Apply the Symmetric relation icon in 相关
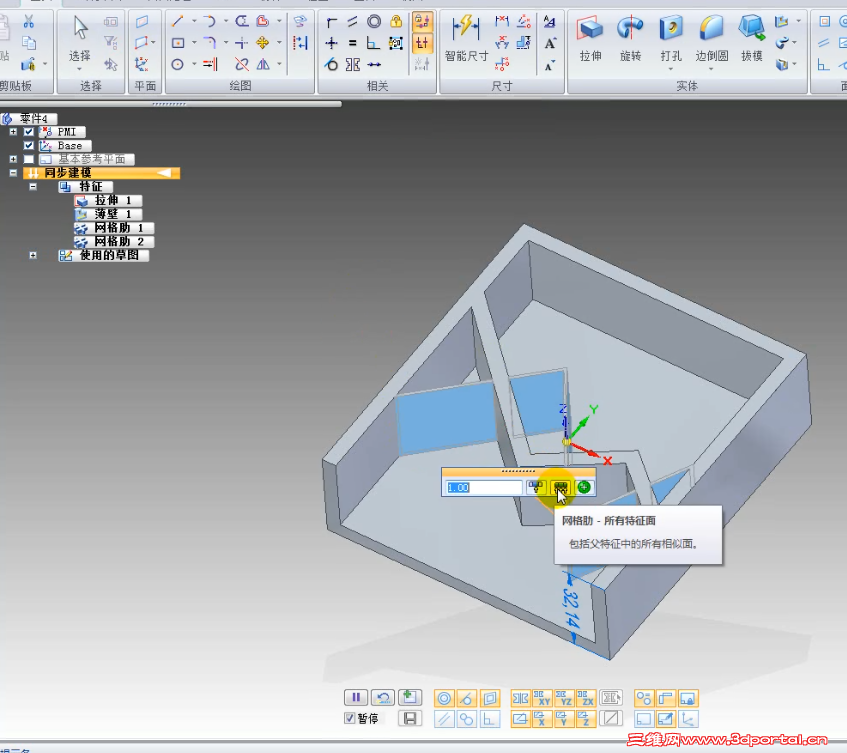 pyautogui.click(x=352, y=64)
